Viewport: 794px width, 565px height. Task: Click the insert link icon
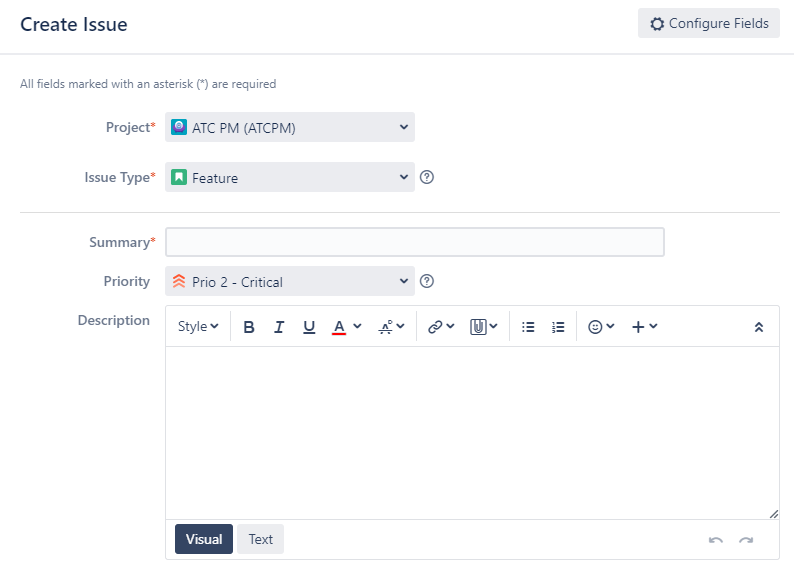(435, 327)
